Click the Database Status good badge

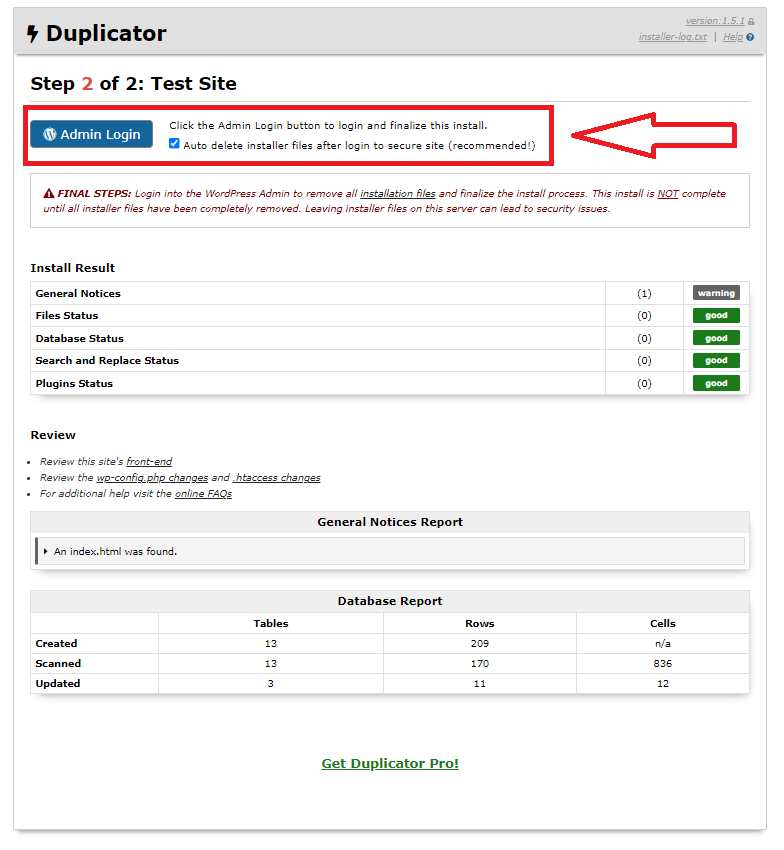click(716, 338)
